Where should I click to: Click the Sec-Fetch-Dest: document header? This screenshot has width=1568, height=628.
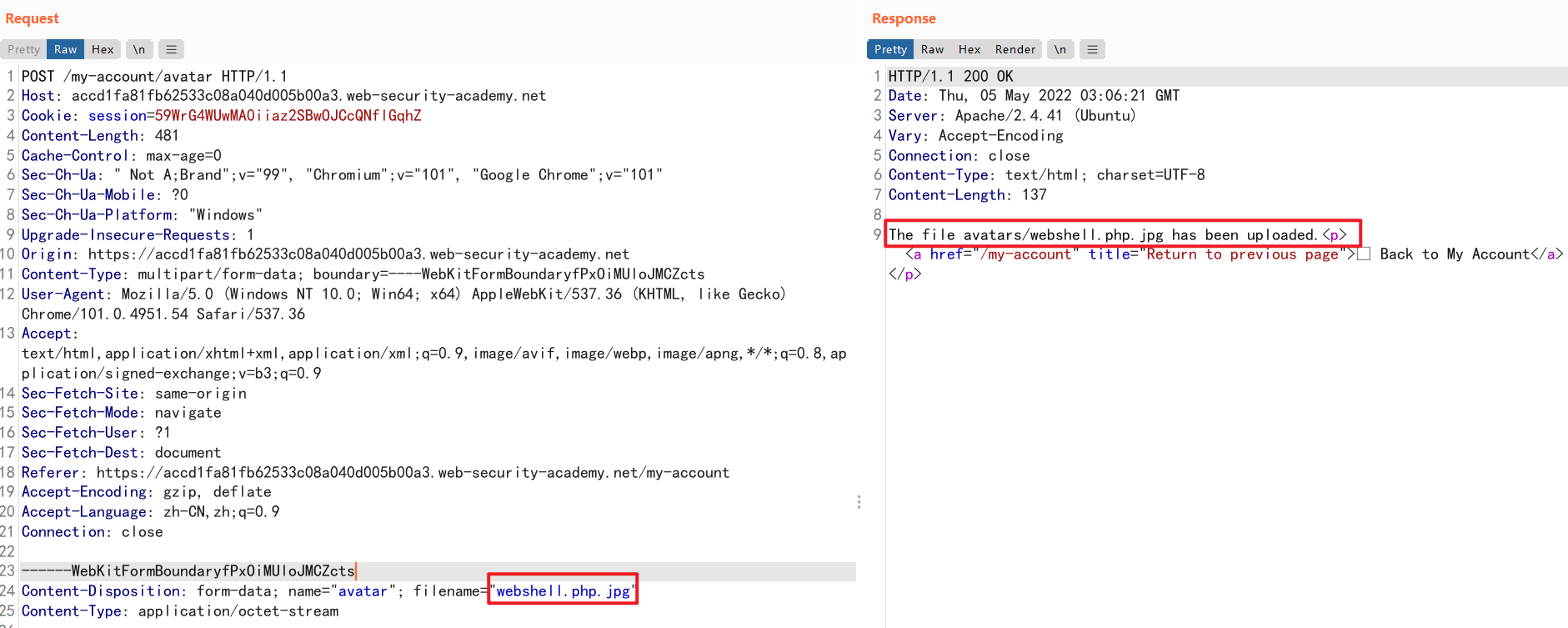[x=121, y=452]
